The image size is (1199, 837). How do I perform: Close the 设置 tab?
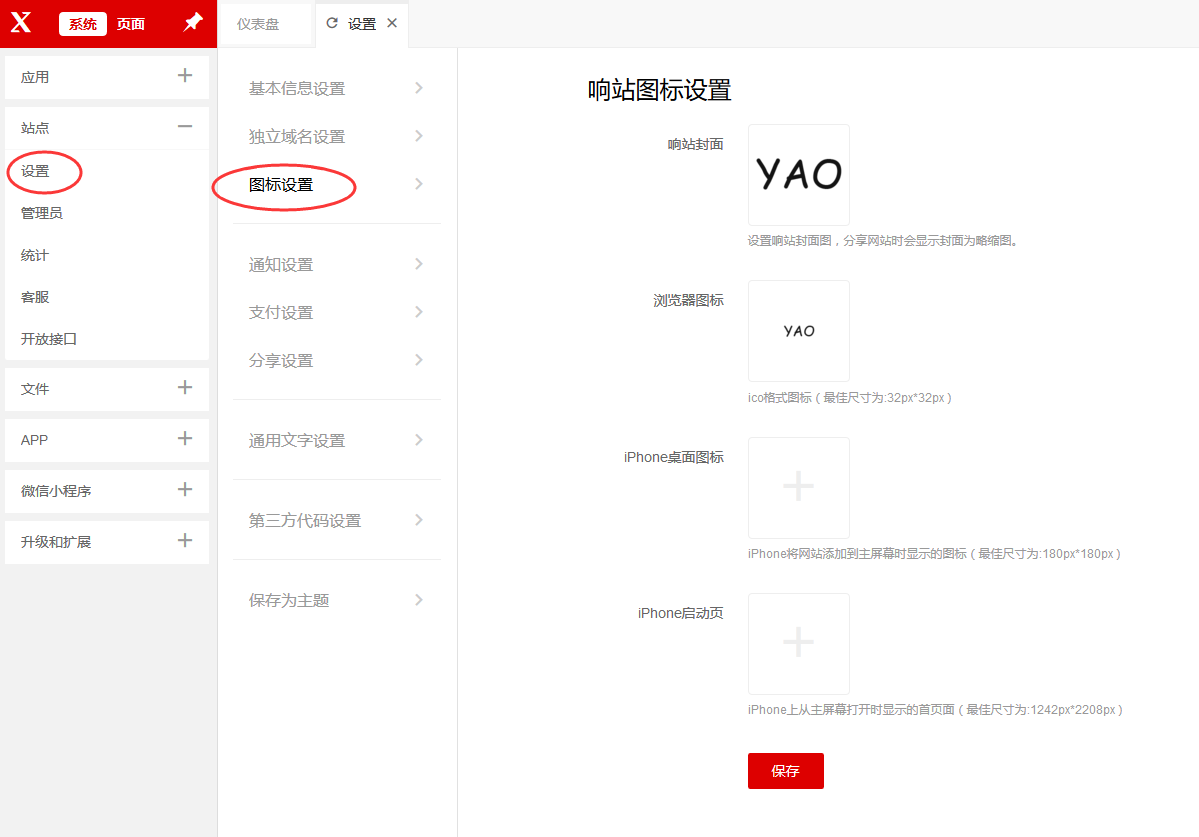(x=392, y=23)
